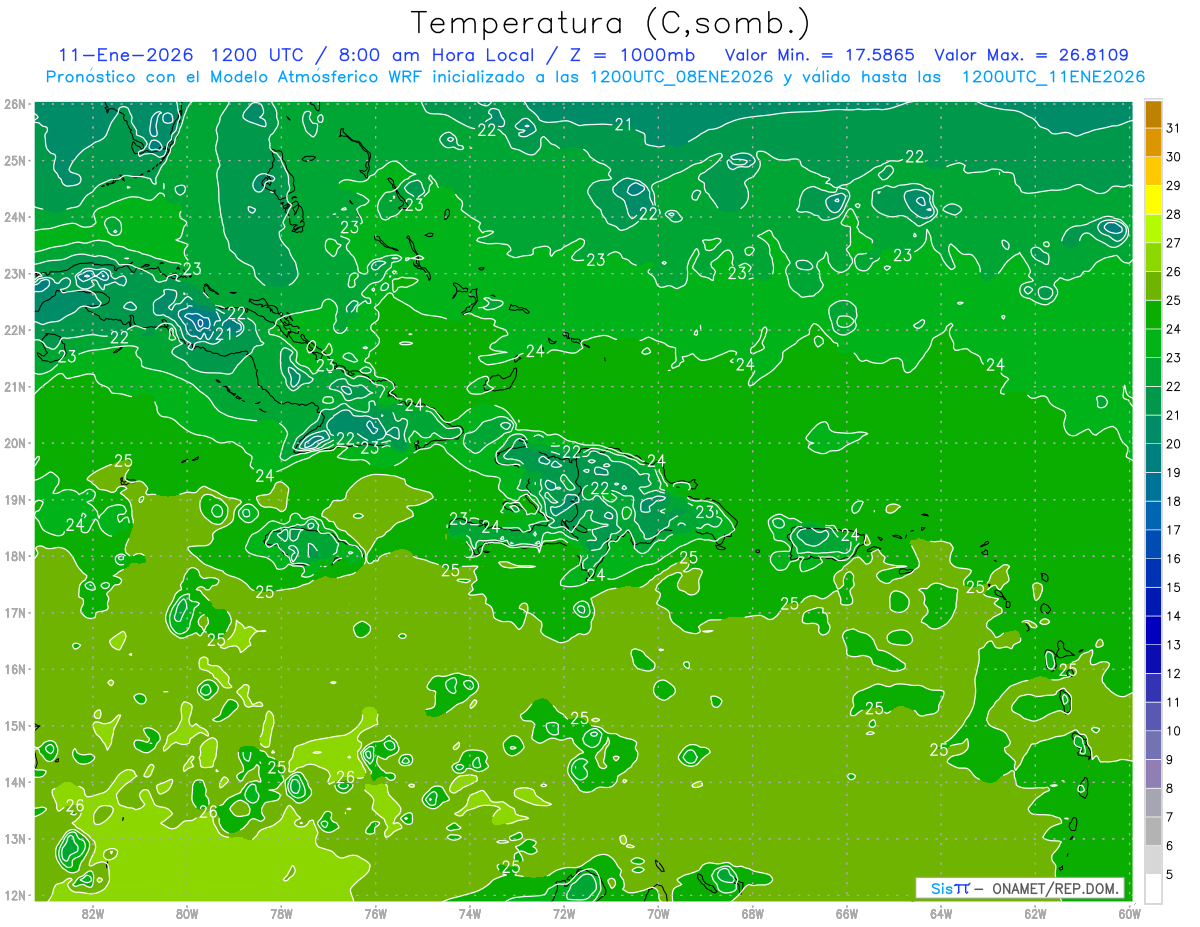Click the 64W longitude axis label
1200x927 pixels.
[x=941, y=913]
